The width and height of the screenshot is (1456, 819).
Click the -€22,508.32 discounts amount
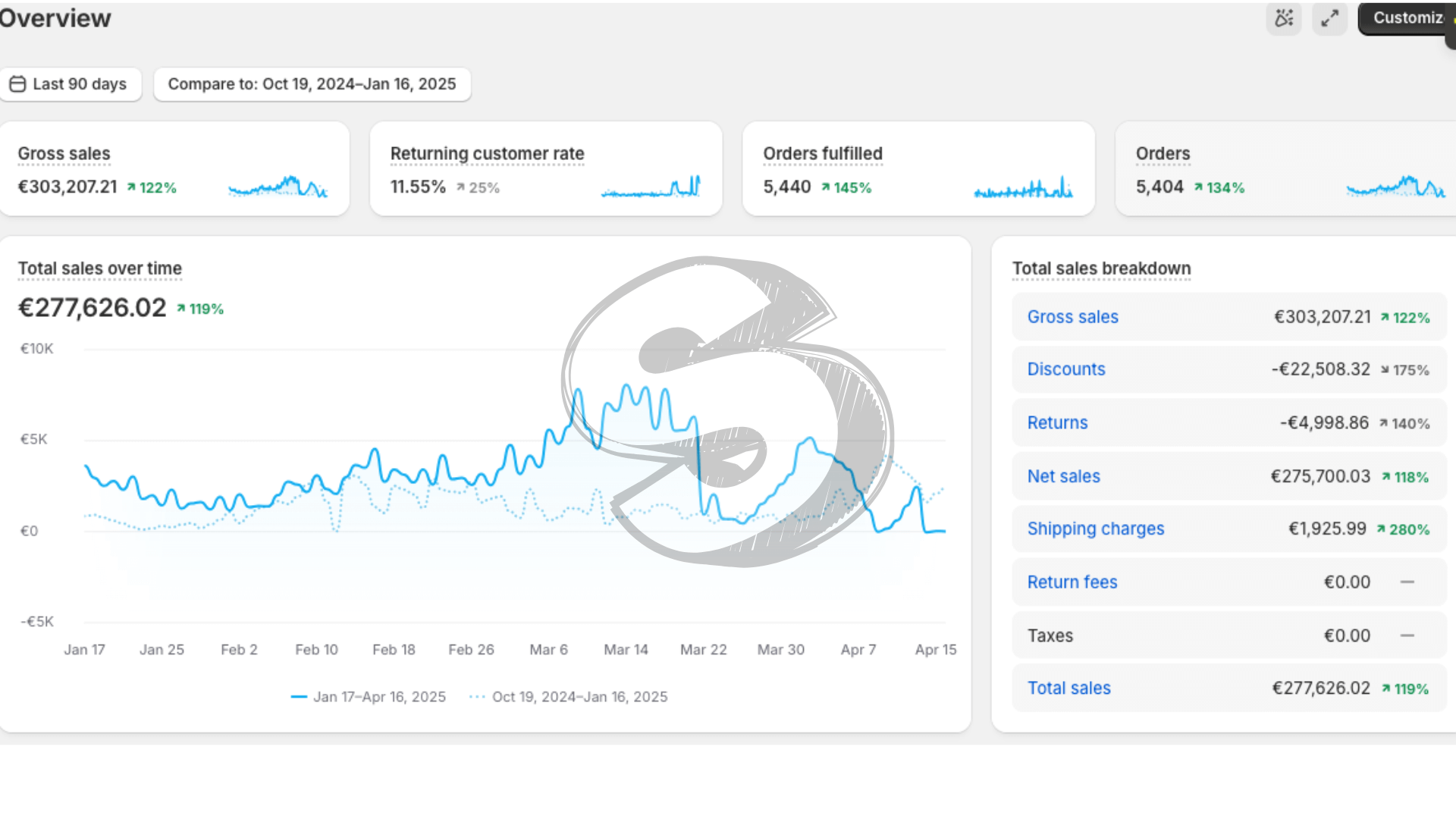1321,369
